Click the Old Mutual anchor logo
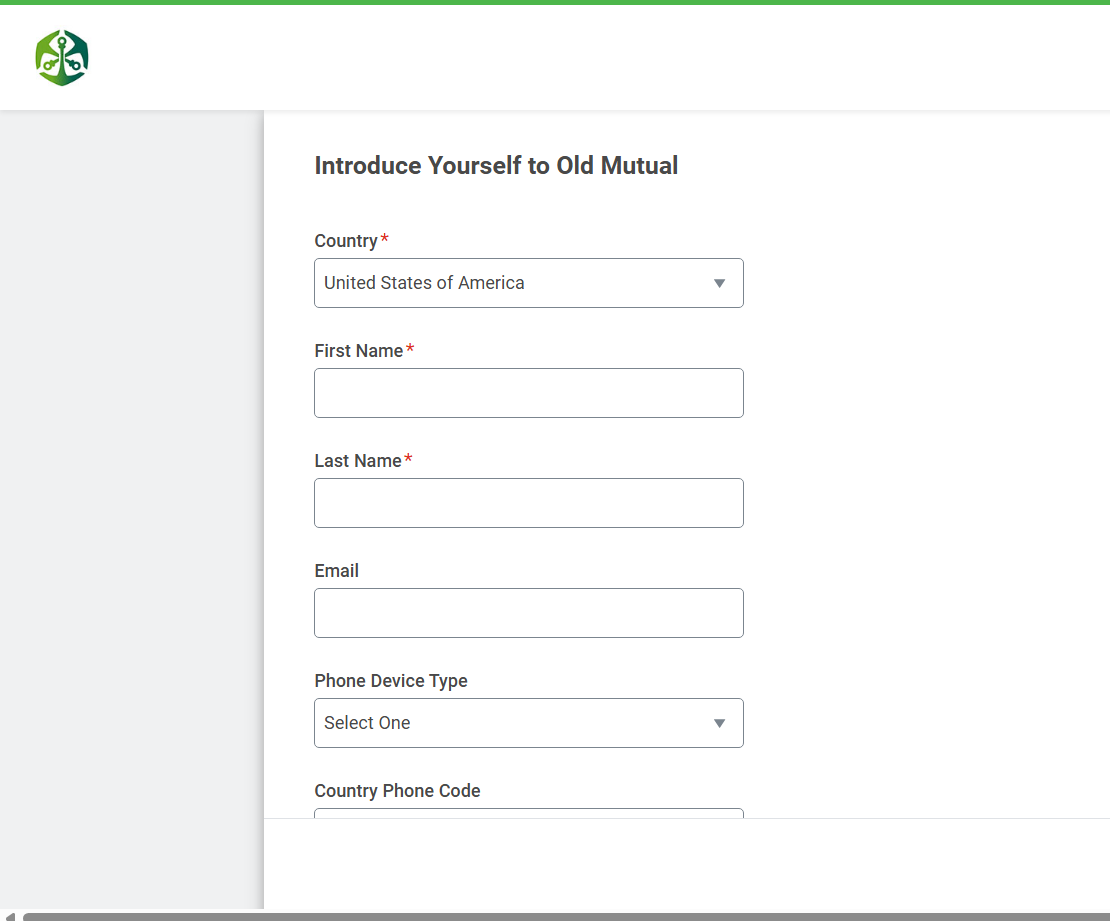This screenshot has width=1110, height=921. [x=62, y=58]
